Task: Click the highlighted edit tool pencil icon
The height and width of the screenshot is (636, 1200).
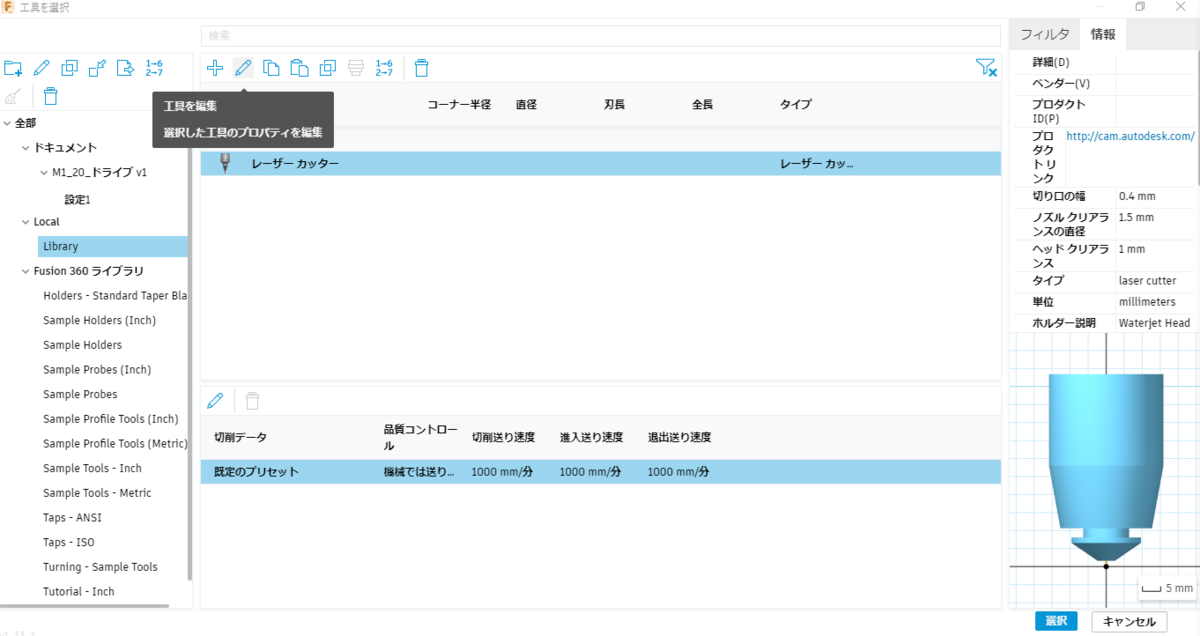Action: (x=243, y=68)
